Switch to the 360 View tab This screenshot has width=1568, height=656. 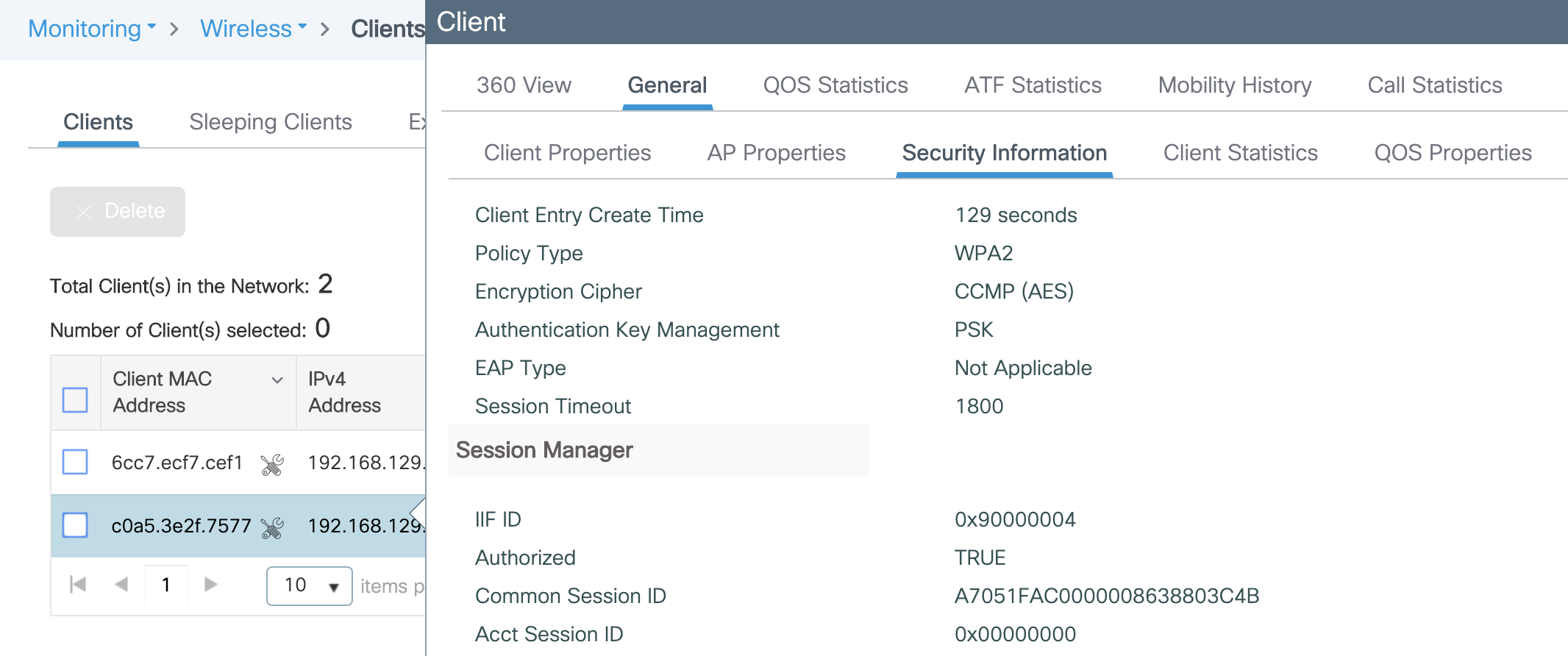(524, 85)
